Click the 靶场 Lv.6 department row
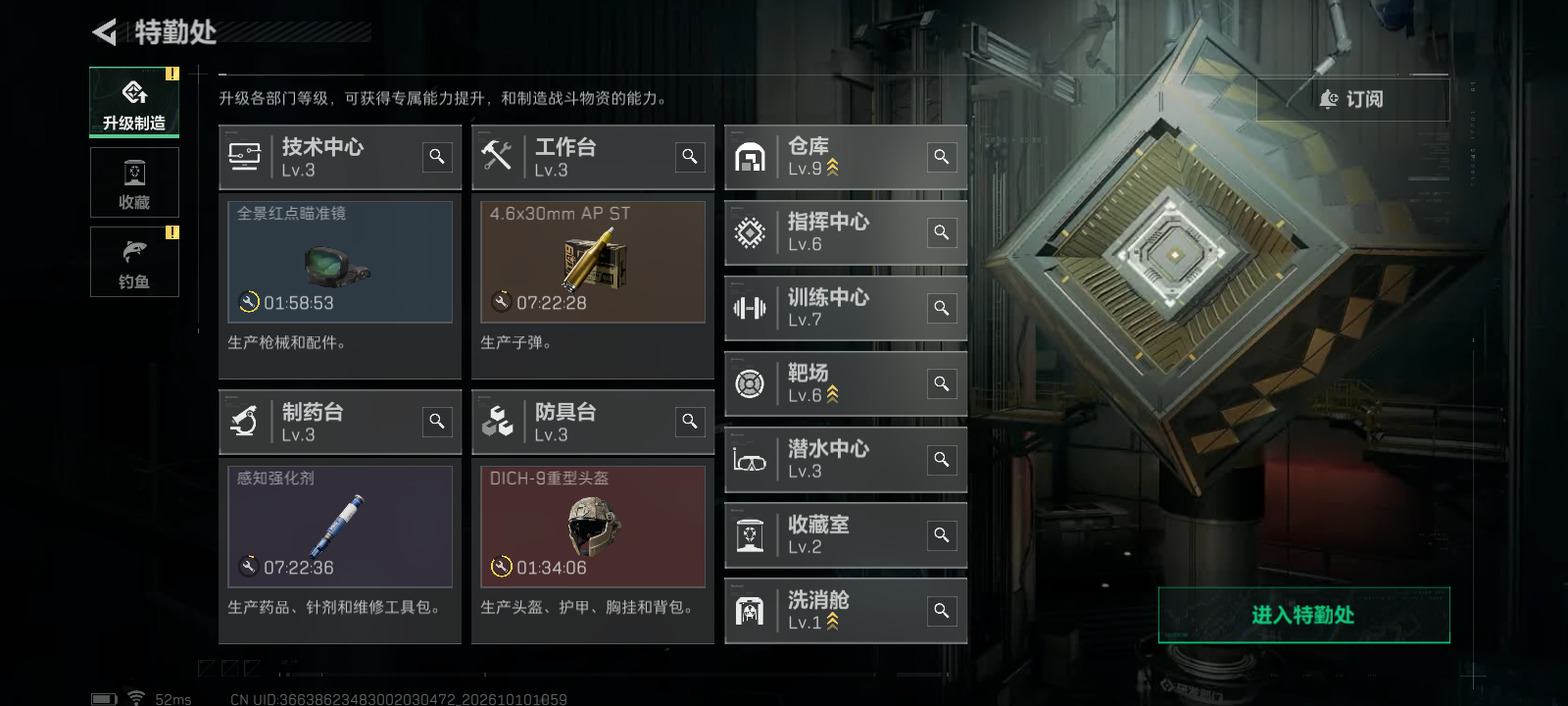Screen dimensions: 1568x706 (846, 383)
